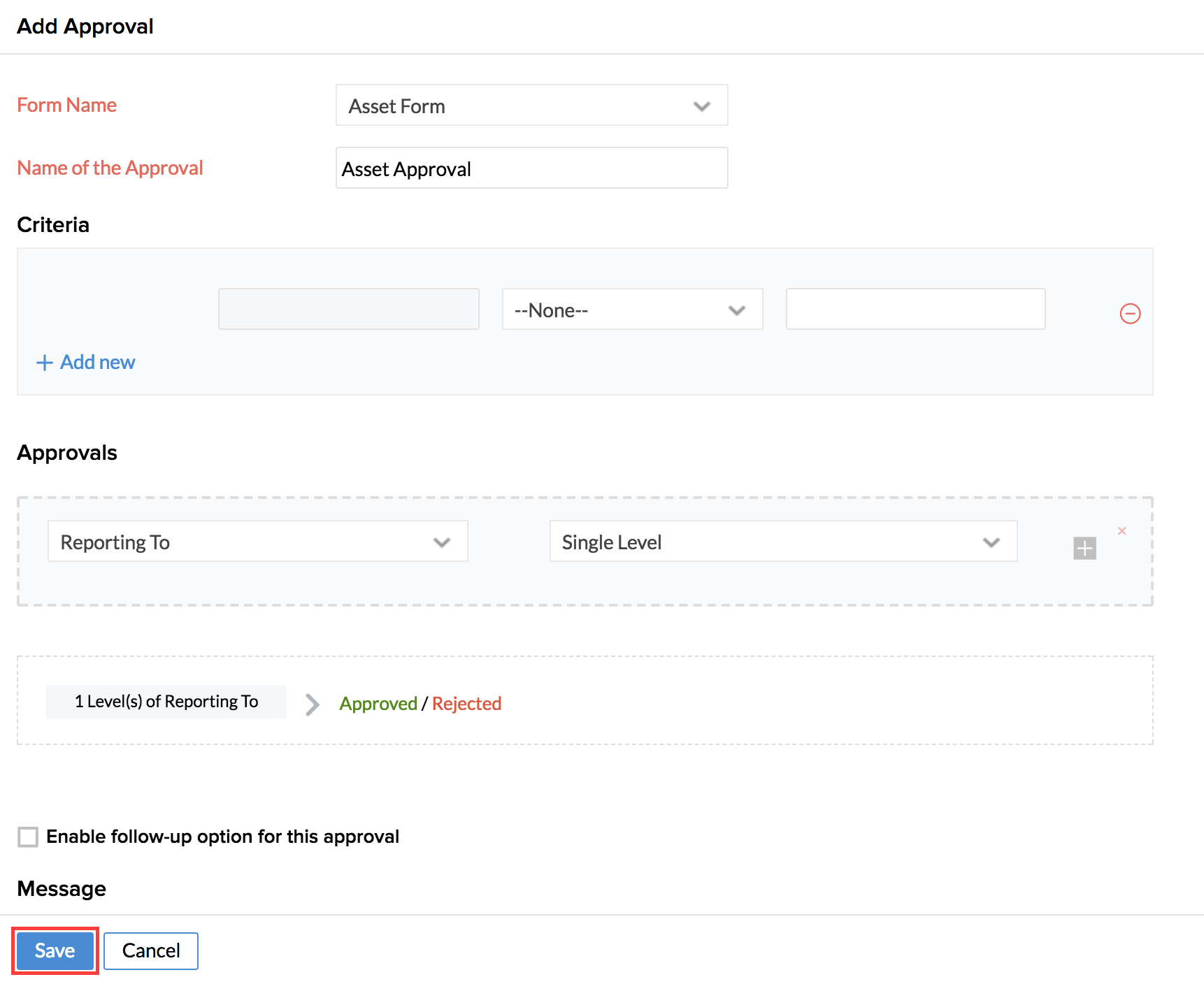Focus the Name of the Approval field
This screenshot has width=1204, height=984.
coord(531,168)
